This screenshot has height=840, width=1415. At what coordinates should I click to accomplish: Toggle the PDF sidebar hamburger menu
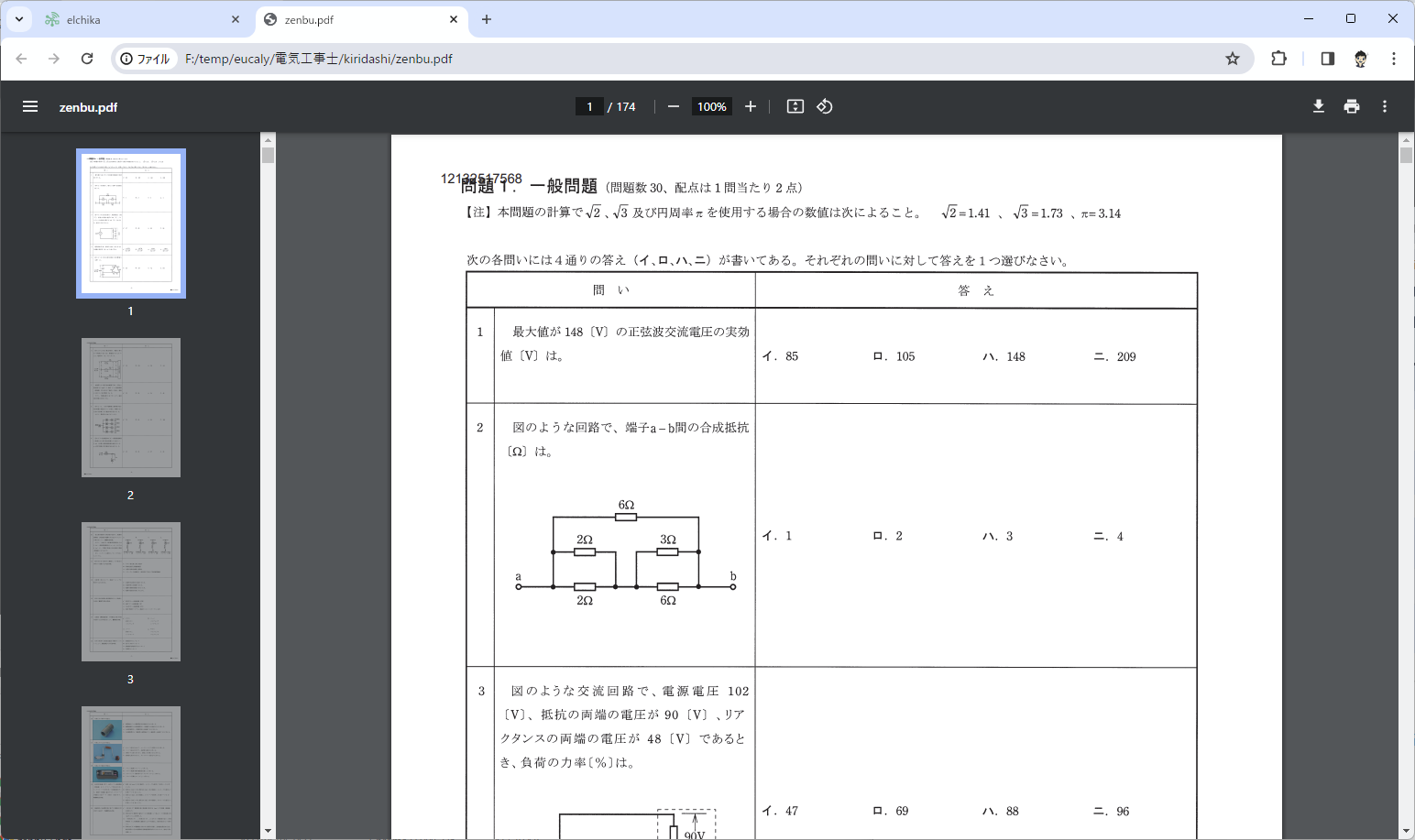pyautogui.click(x=30, y=106)
